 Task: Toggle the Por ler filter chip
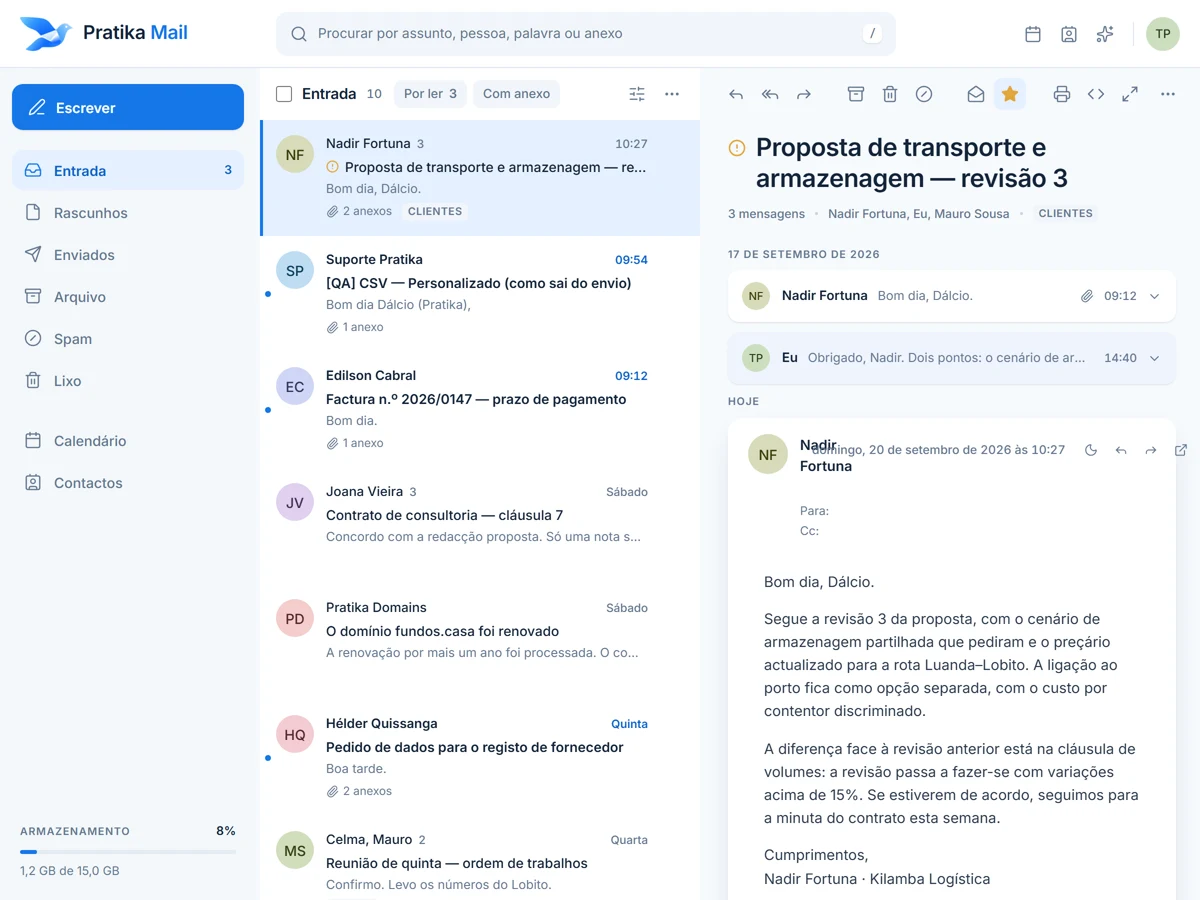click(430, 94)
